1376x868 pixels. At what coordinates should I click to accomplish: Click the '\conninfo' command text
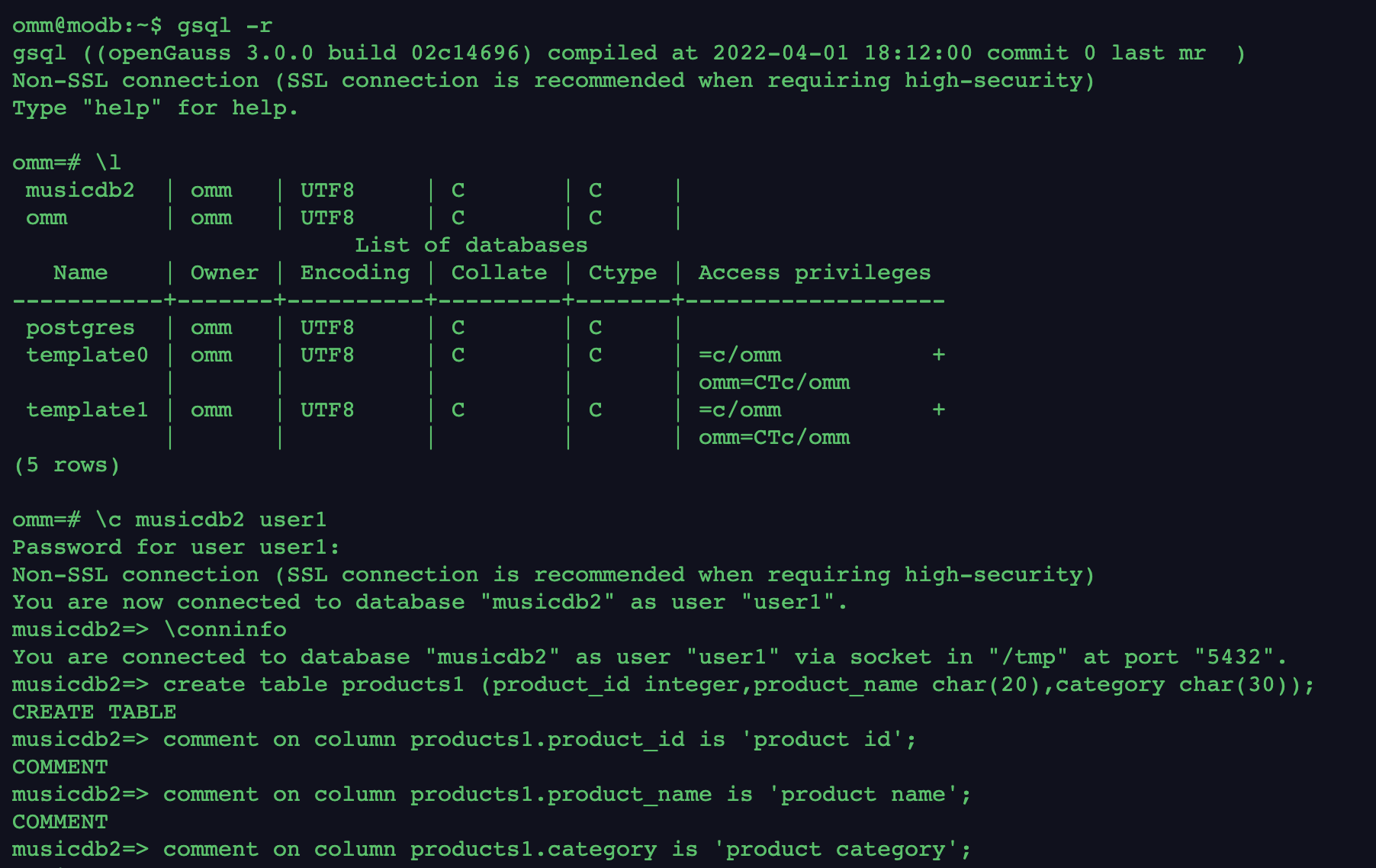click(226, 630)
